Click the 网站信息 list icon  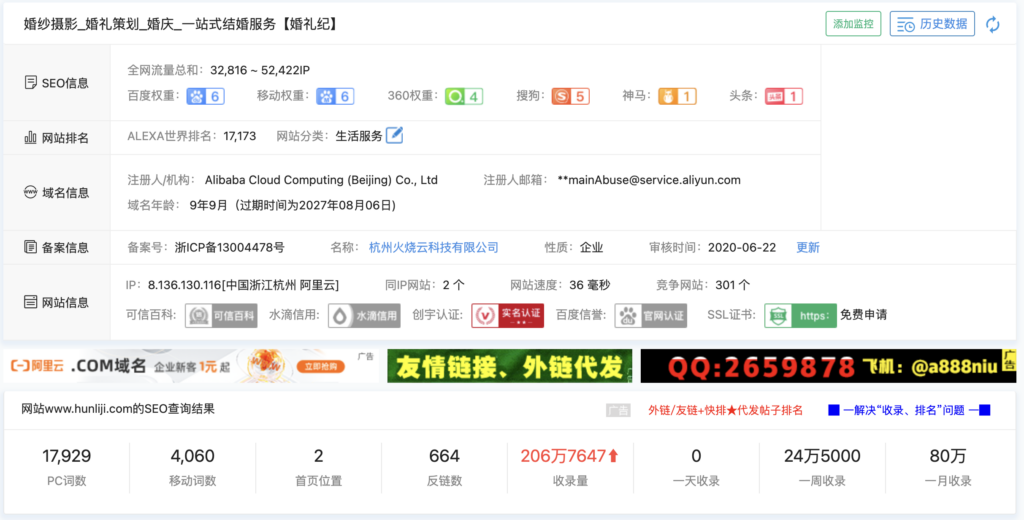(30, 302)
